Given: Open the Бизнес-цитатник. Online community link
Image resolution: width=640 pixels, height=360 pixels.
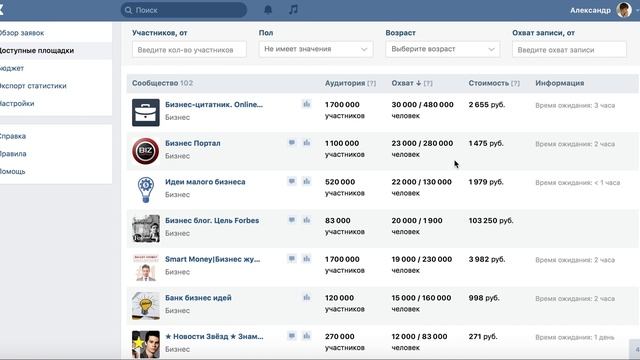Looking at the screenshot, I should pos(214,104).
